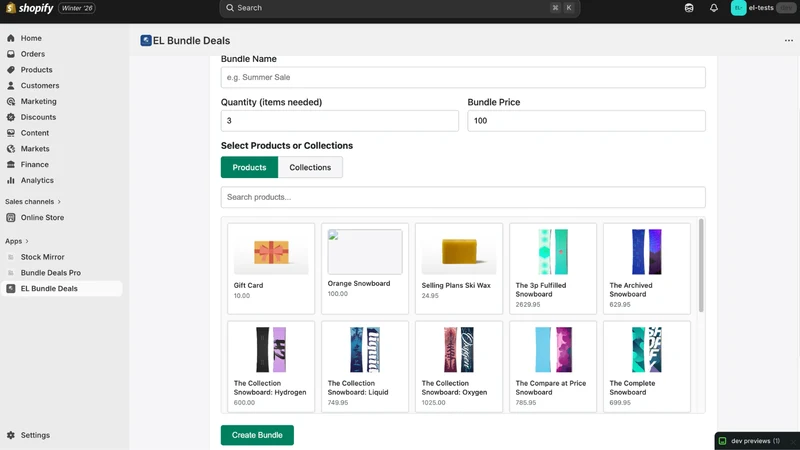The image size is (800, 450).
Task: Focus the Search products field
Action: pos(463,197)
